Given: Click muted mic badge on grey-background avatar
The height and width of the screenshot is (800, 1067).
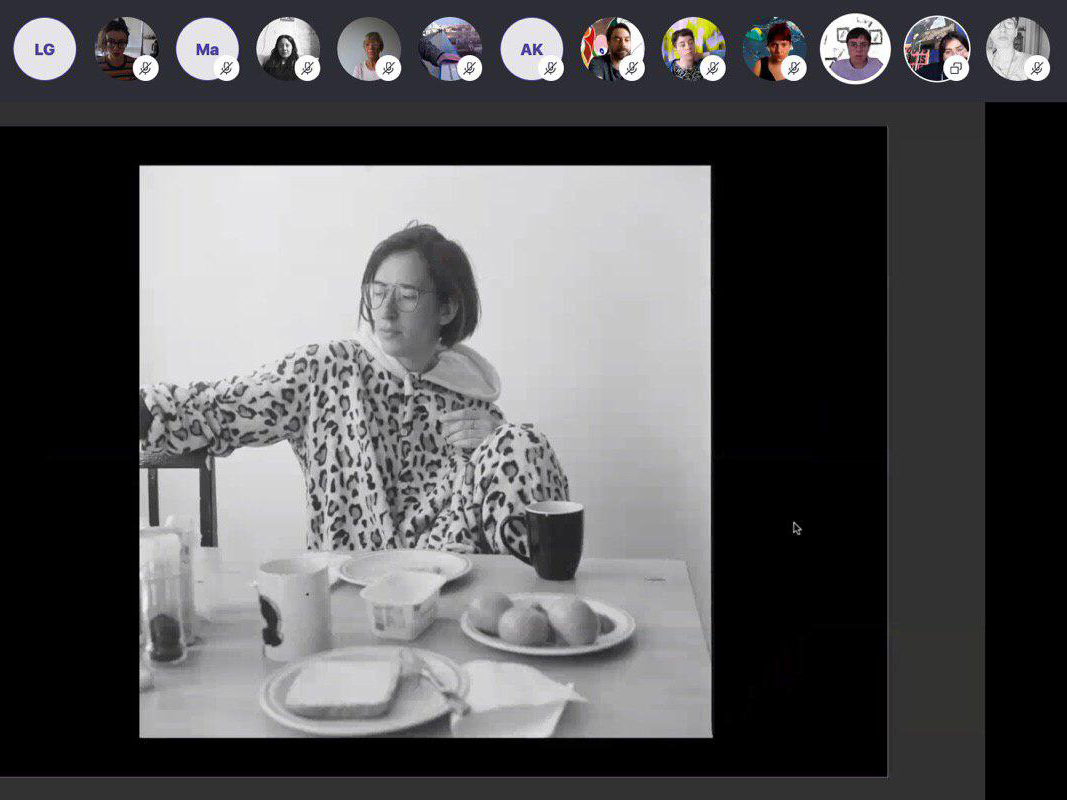Looking at the screenshot, I should click(x=389, y=68).
